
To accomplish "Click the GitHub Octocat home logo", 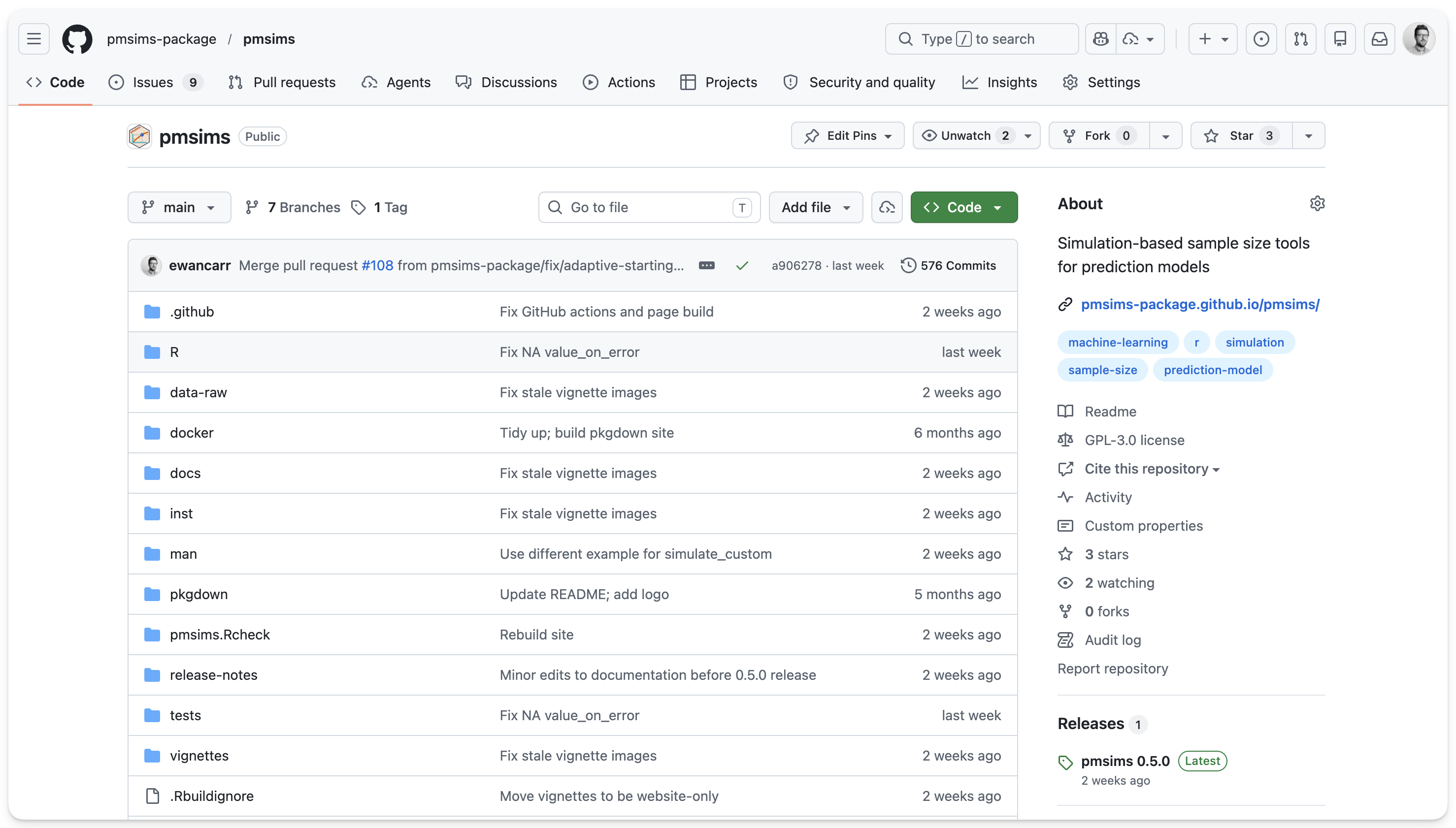I will coord(77,39).
